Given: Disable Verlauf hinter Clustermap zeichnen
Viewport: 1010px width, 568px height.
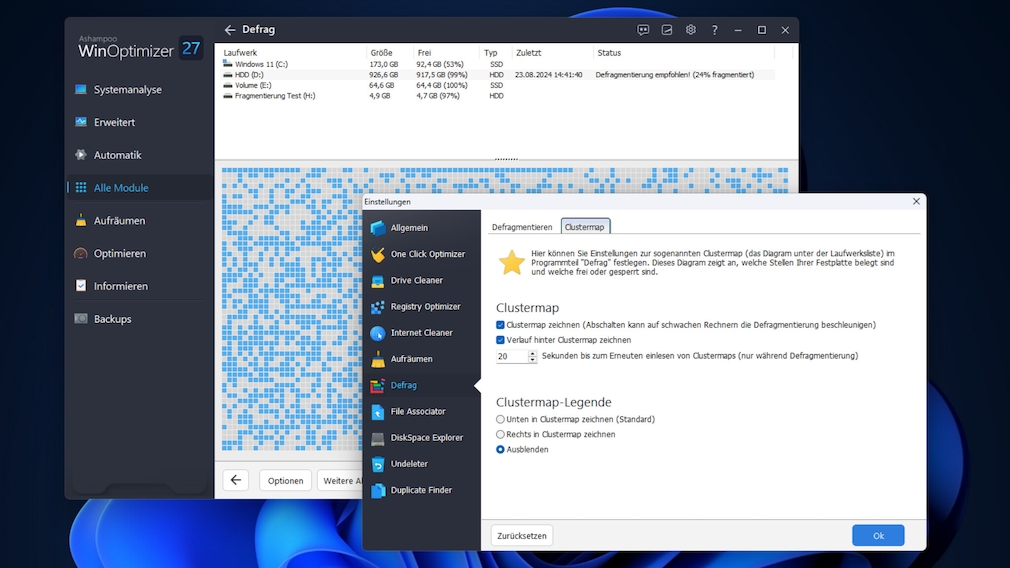Looking at the screenshot, I should (x=501, y=340).
